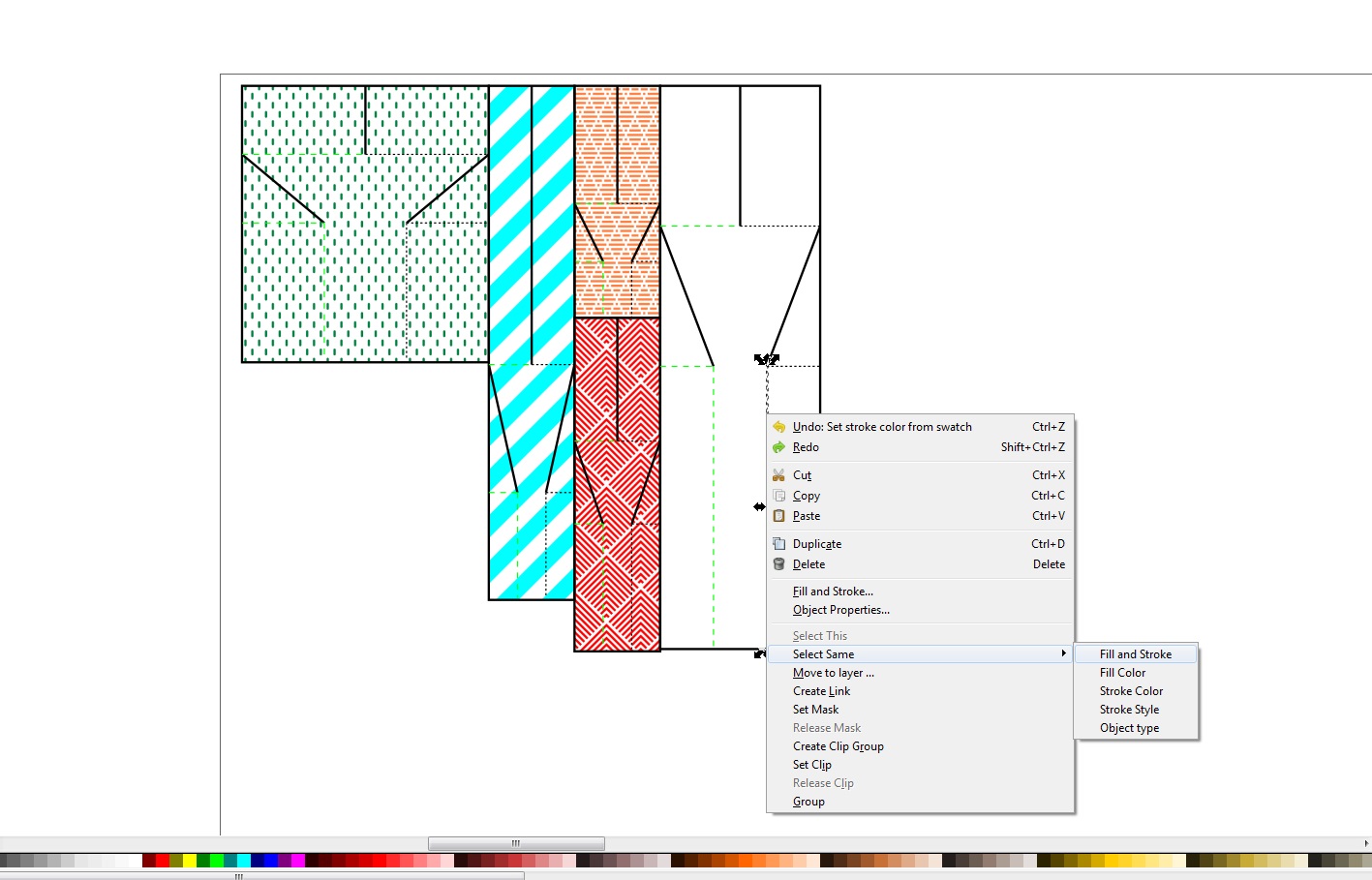Pick the maroon palette swatch
1372x880 pixels.
coord(149,861)
